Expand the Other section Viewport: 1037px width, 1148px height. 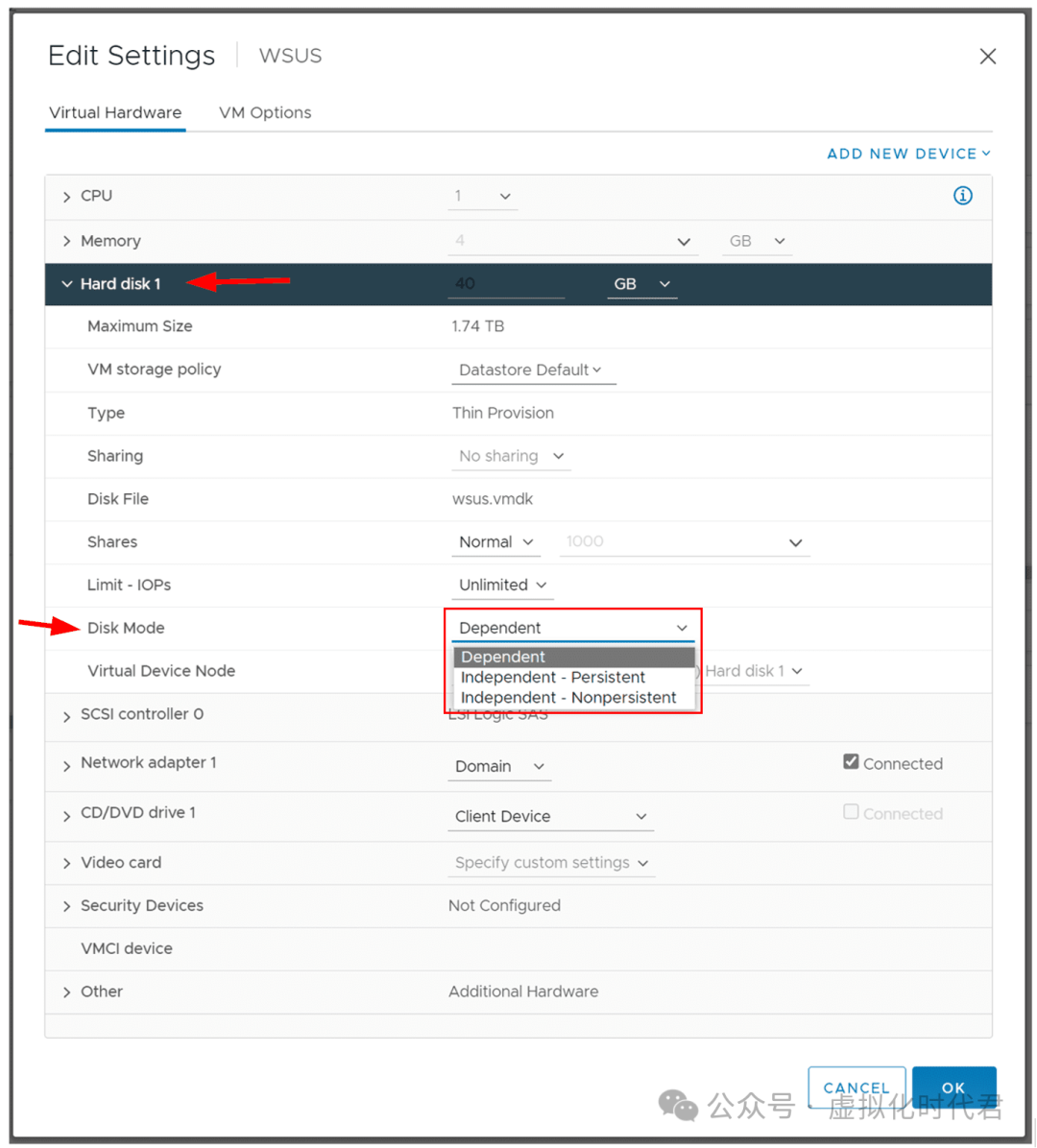point(66,993)
